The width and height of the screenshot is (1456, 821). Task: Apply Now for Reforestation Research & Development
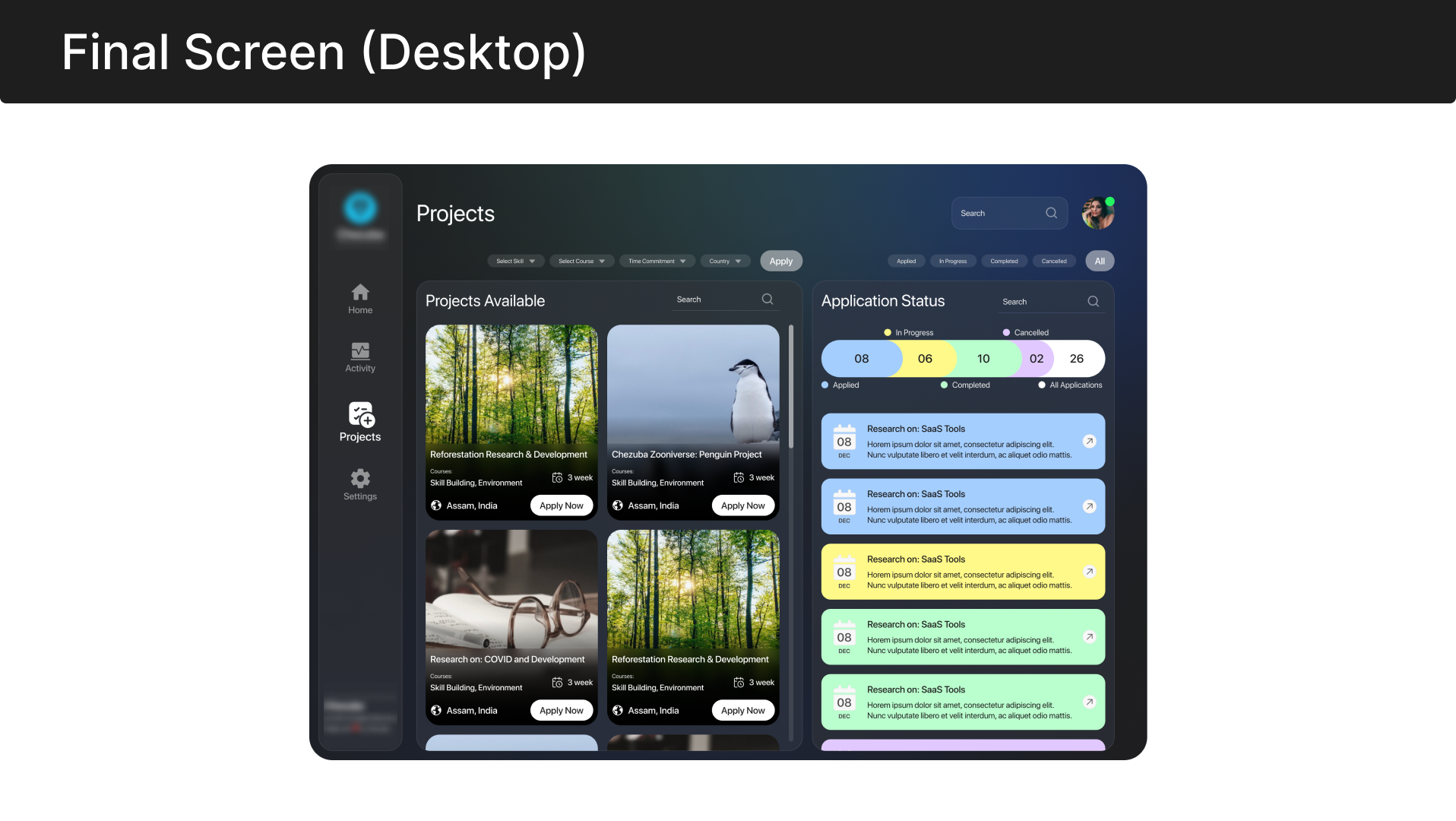point(562,505)
